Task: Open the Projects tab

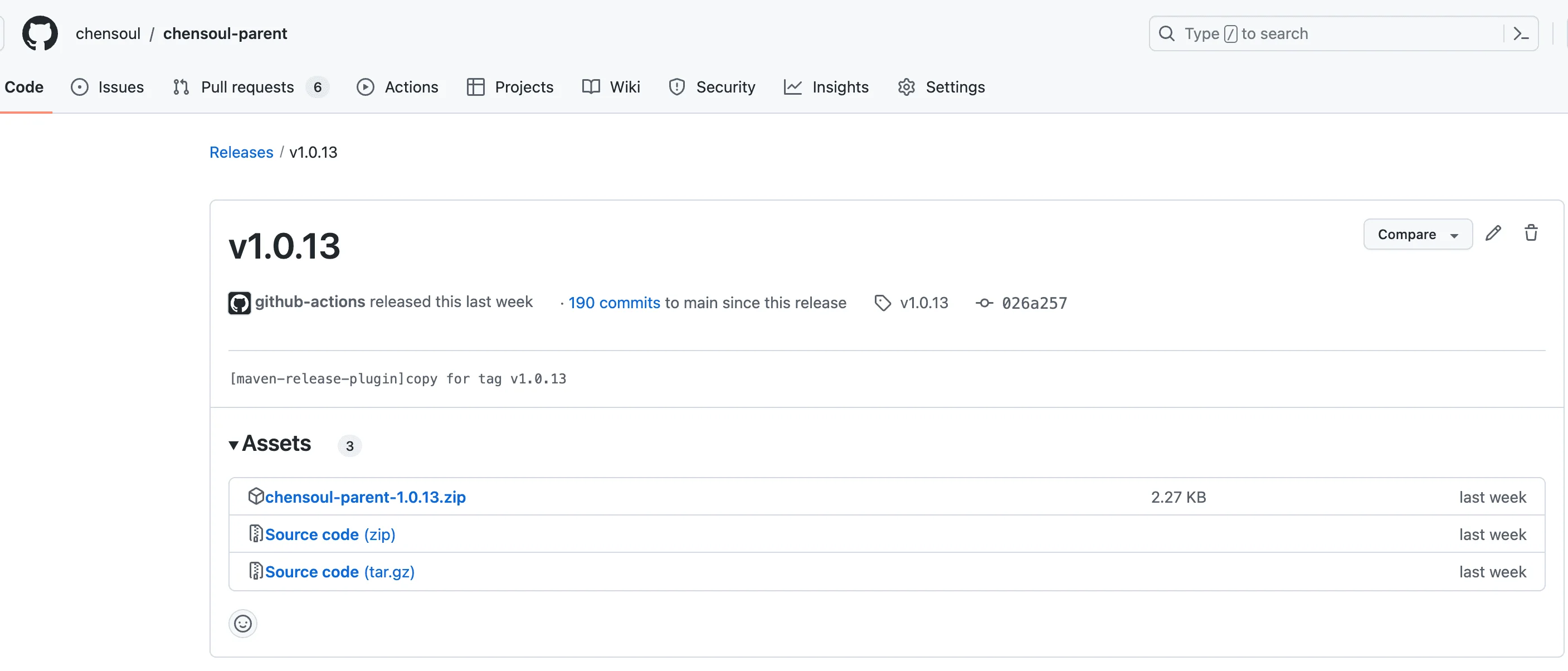Action: coord(510,87)
